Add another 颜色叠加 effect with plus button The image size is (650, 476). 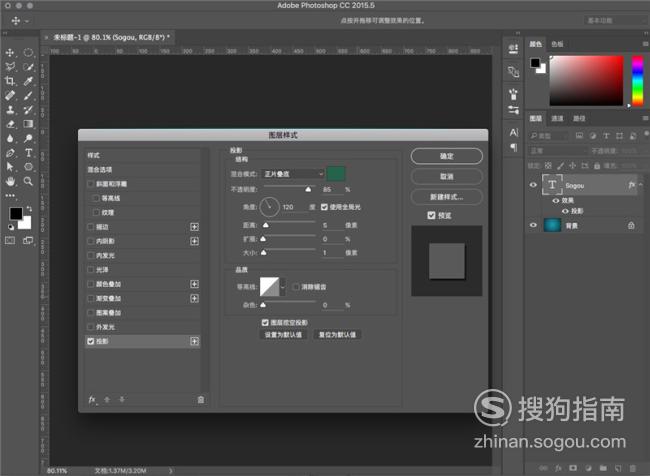[x=194, y=284]
